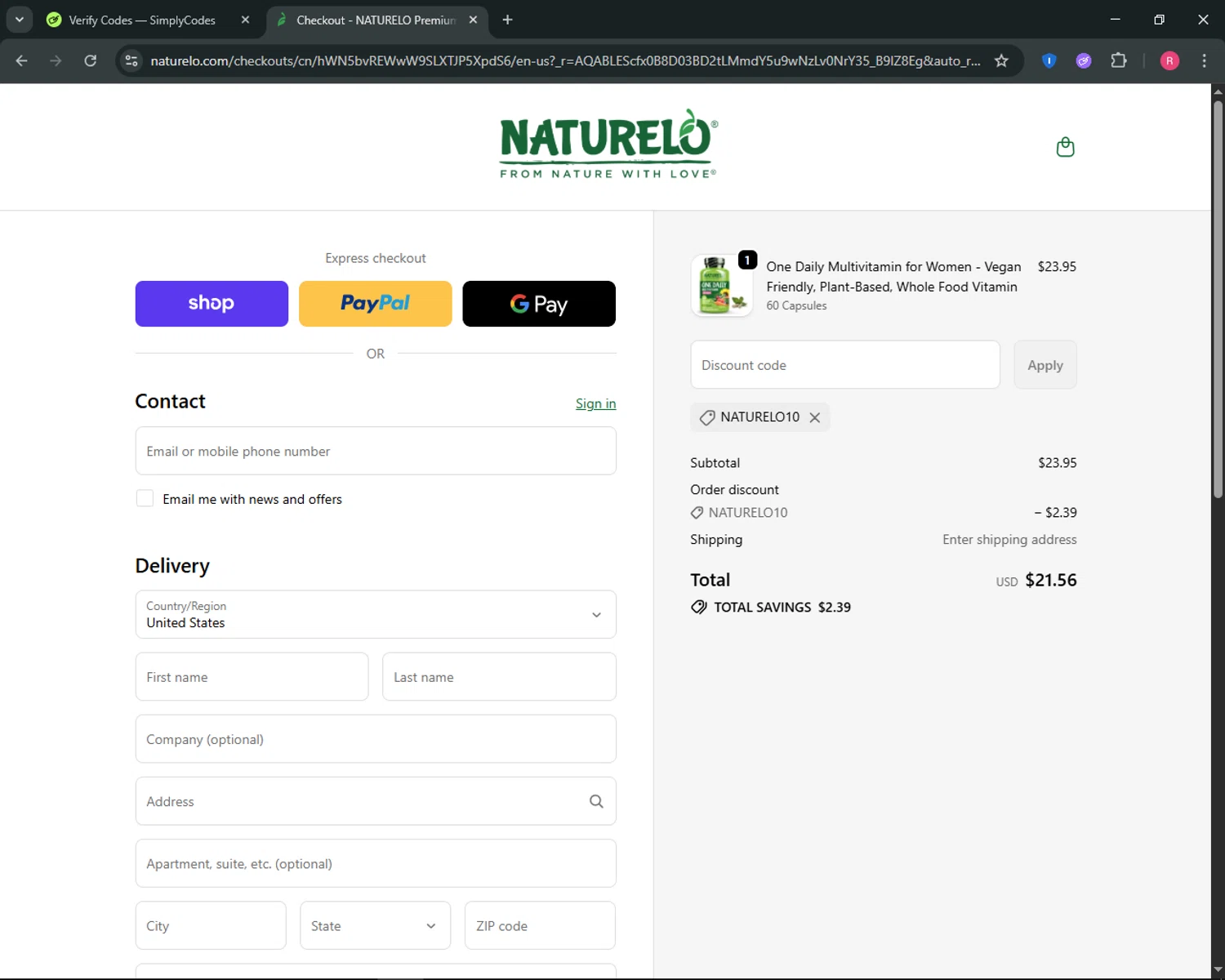Click the Enter shipping address text
1225x980 pixels.
click(x=1009, y=540)
